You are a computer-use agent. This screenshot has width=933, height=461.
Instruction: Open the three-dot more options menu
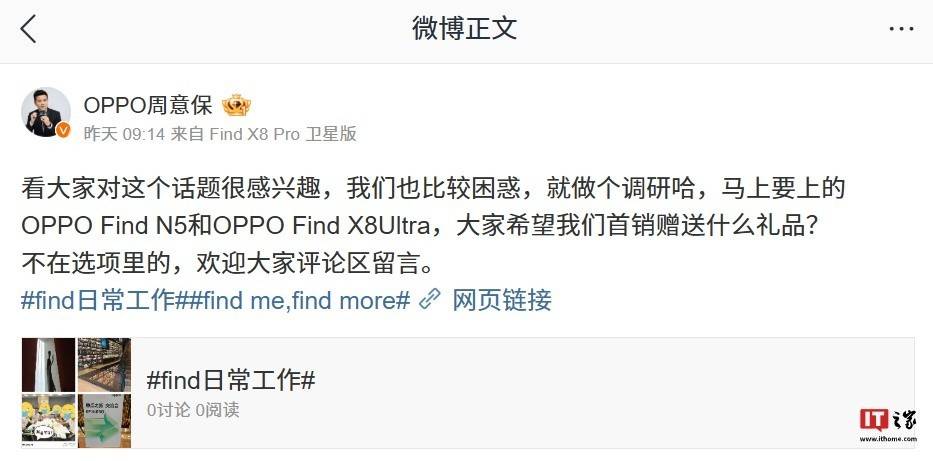pyautogui.click(x=901, y=29)
